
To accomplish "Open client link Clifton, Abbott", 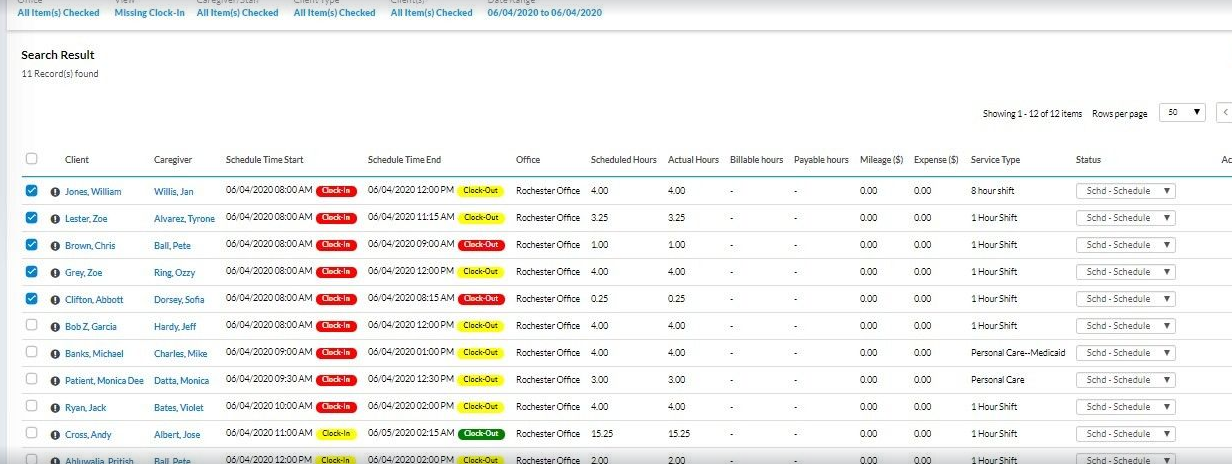I will click(93, 299).
